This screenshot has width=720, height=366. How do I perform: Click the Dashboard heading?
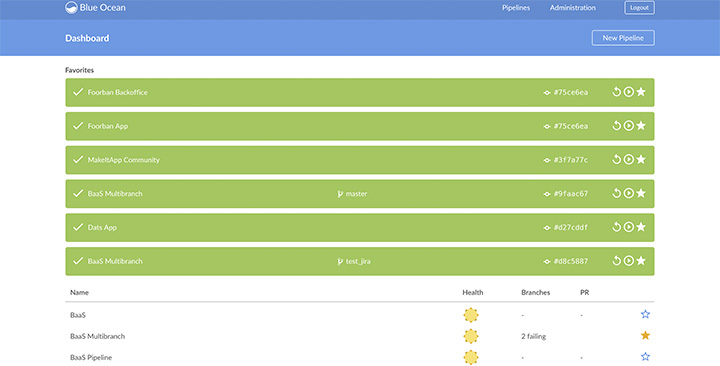click(x=87, y=38)
